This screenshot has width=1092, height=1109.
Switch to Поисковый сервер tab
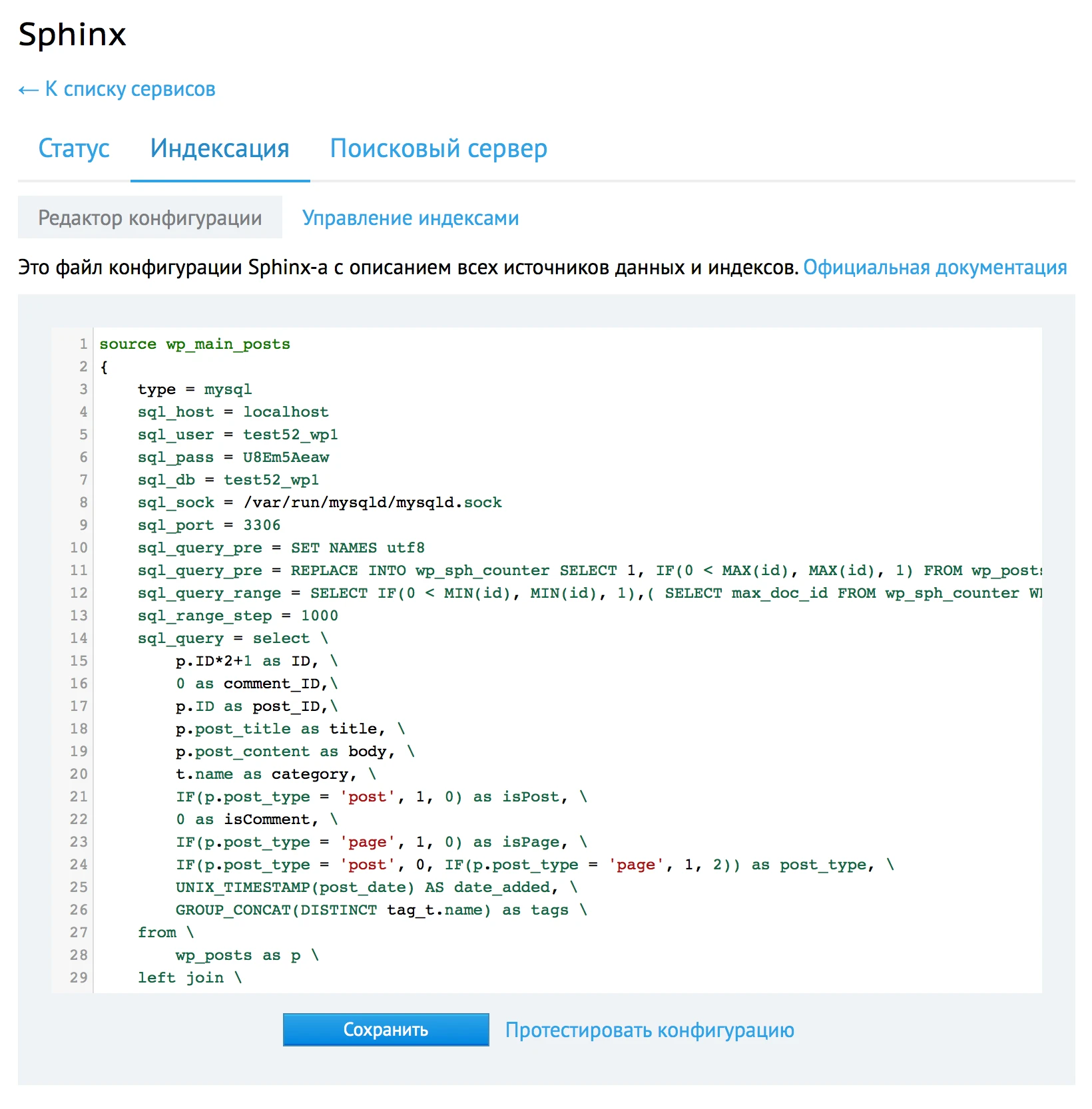coord(438,148)
